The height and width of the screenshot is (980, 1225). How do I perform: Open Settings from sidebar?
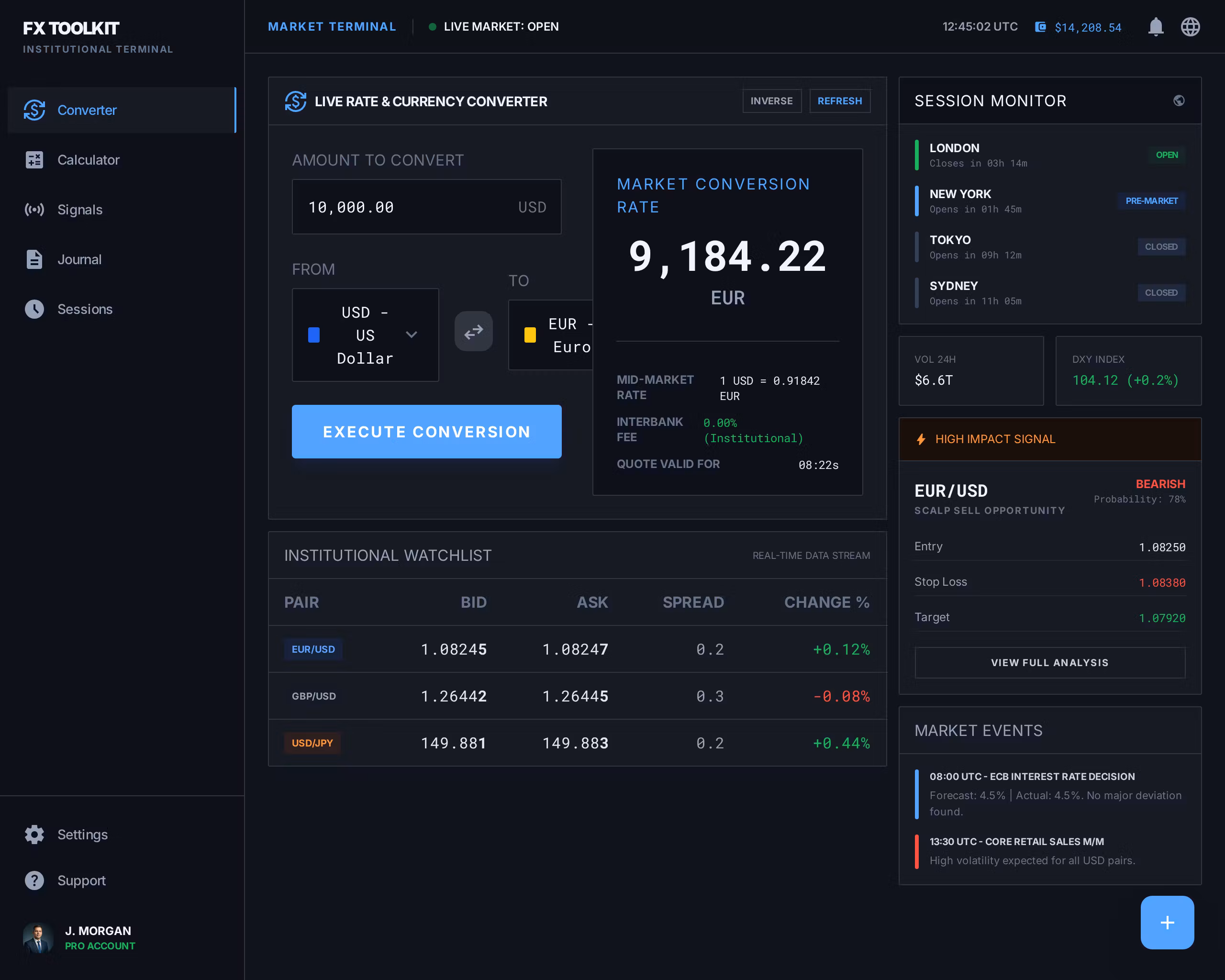pyautogui.click(x=122, y=835)
